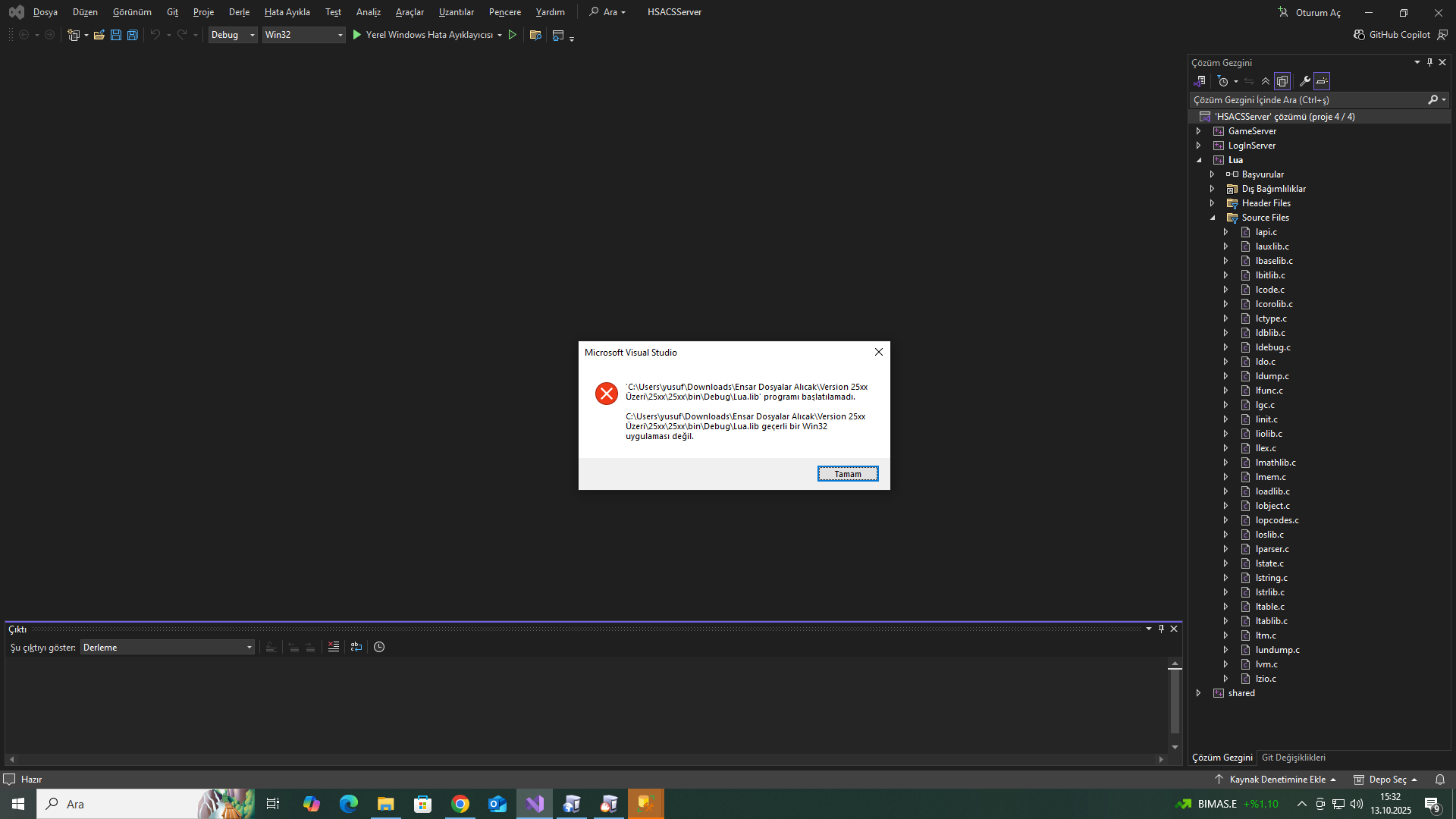
Task: Switch to Çözüm Gezgini bottom tab
Action: (1222, 758)
